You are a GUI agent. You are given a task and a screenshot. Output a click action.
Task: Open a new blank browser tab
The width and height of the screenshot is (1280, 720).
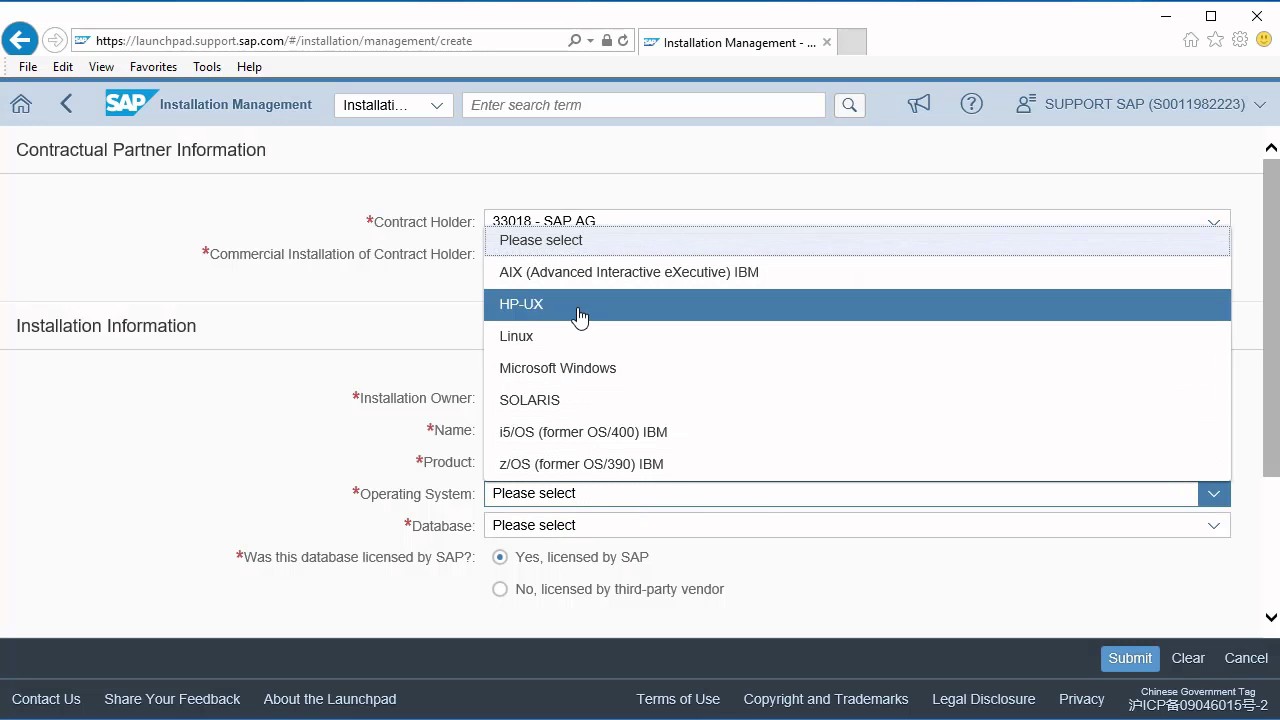[x=851, y=42]
